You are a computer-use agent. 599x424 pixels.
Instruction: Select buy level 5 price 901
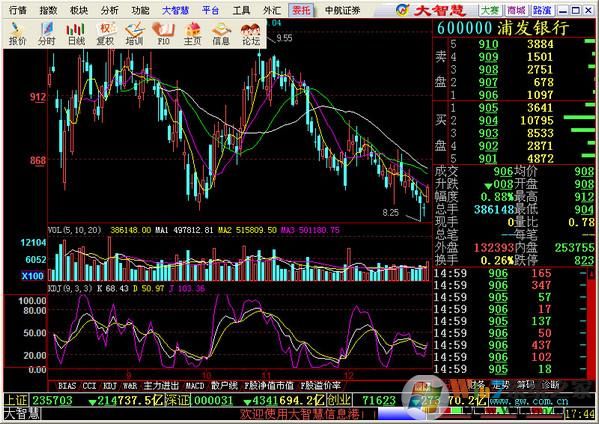488,159
